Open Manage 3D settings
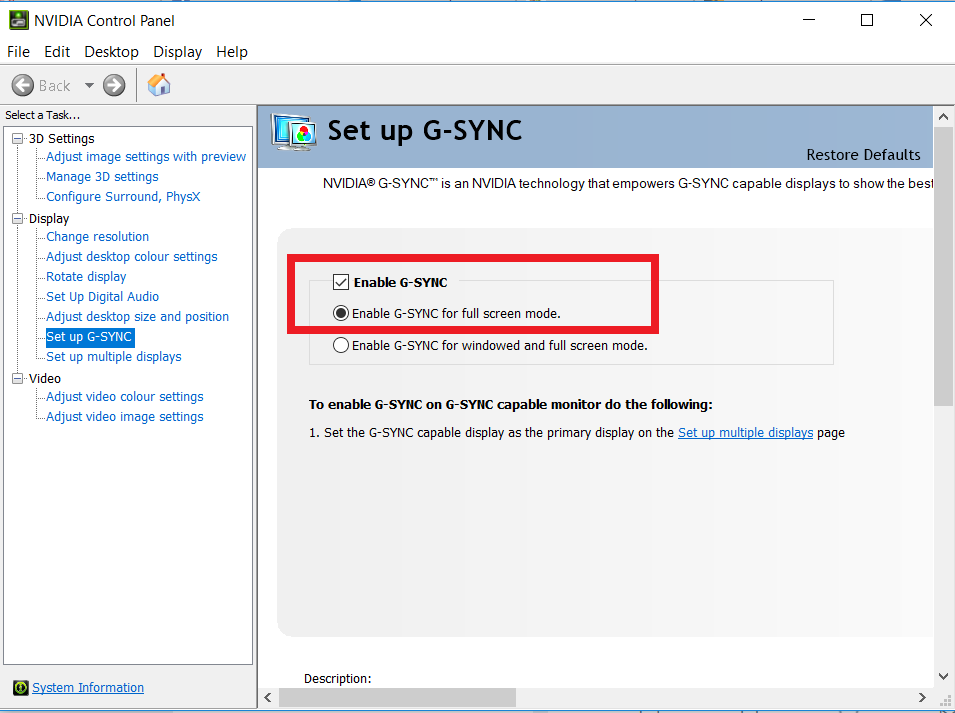This screenshot has width=955, height=713. (102, 177)
